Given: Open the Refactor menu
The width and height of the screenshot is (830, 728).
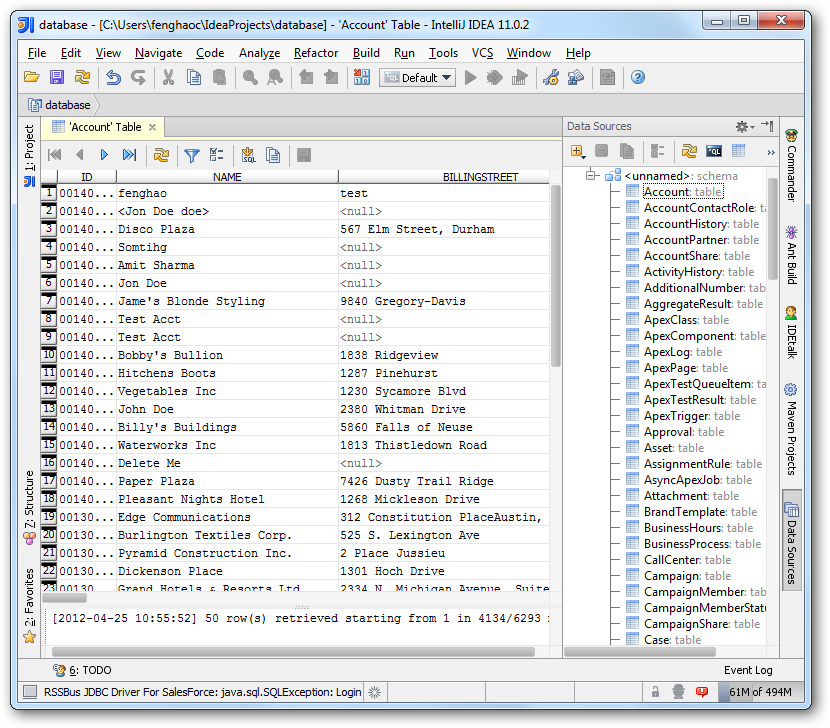Looking at the screenshot, I should tap(316, 53).
